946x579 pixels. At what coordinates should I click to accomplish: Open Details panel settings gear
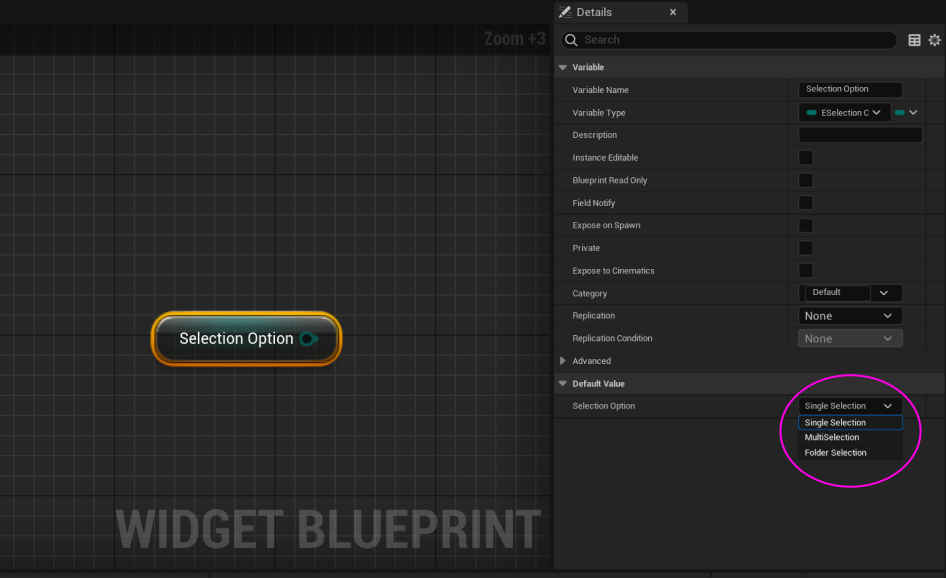click(934, 40)
